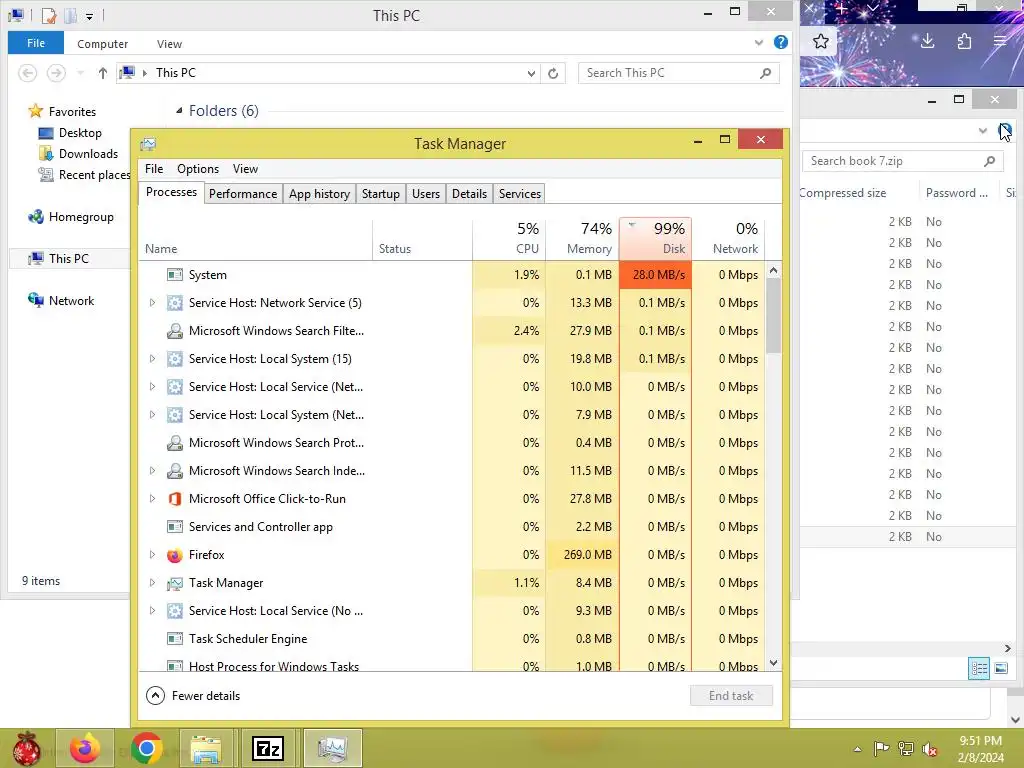This screenshot has height=768, width=1024.
Task: Go up one level in This PC window
Action: (x=103, y=73)
